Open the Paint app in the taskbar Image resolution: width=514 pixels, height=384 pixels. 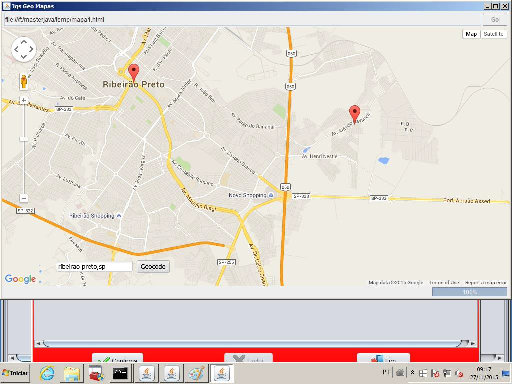point(197,373)
